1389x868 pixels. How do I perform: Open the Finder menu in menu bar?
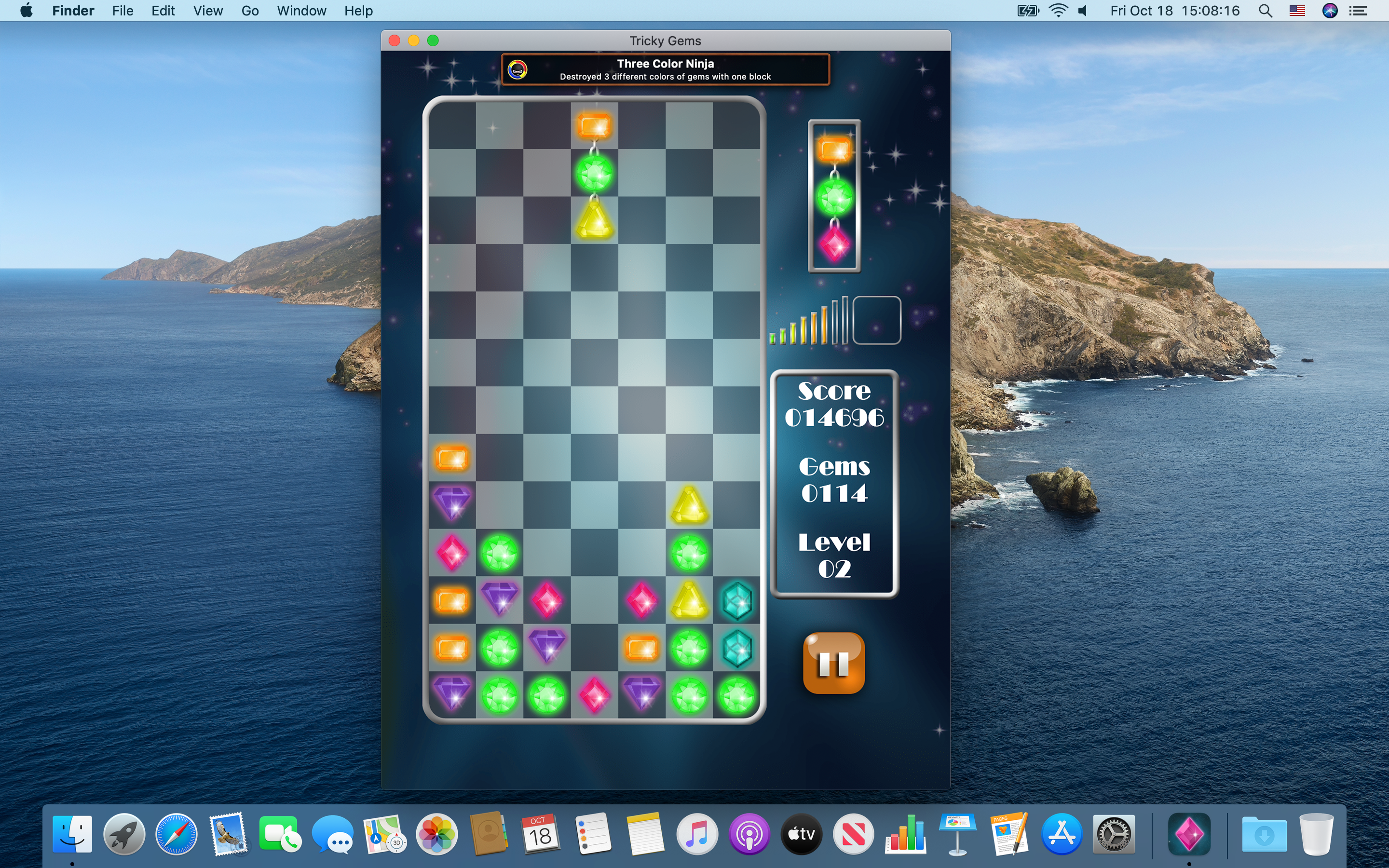pyautogui.click(x=73, y=10)
